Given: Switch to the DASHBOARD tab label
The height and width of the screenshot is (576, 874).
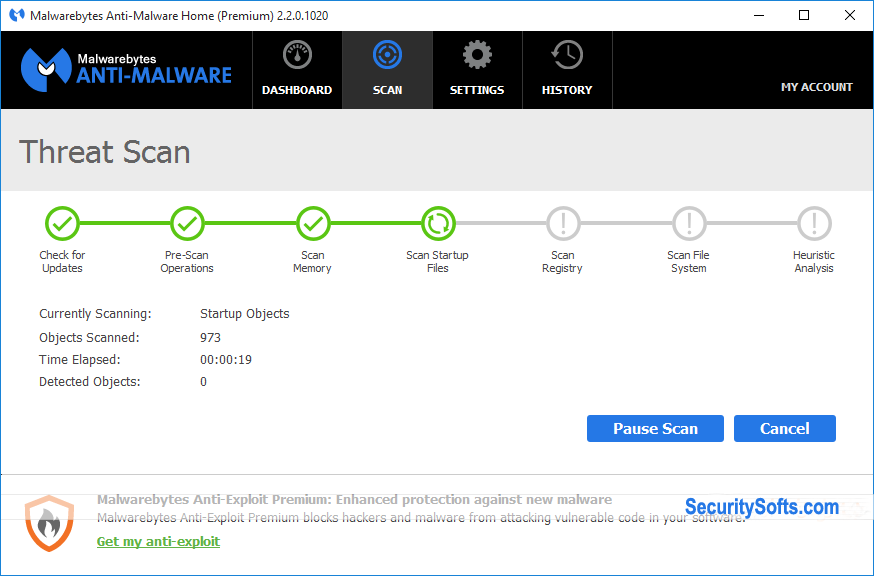Looking at the screenshot, I should tap(297, 90).
